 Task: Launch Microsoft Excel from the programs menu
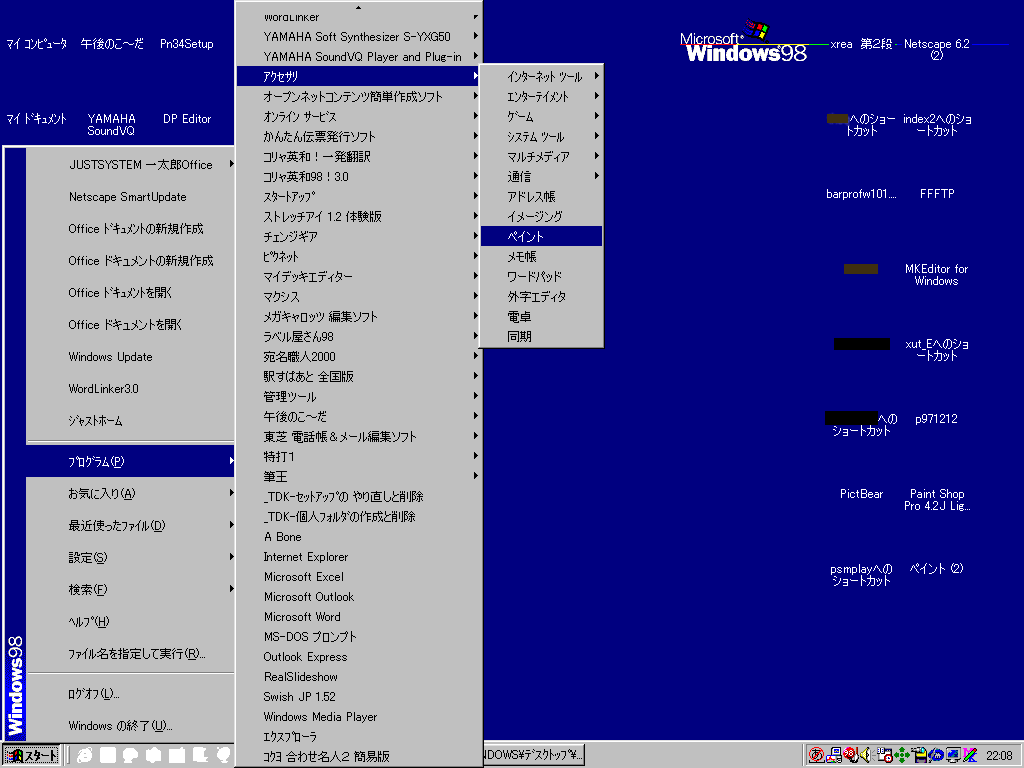point(359,577)
